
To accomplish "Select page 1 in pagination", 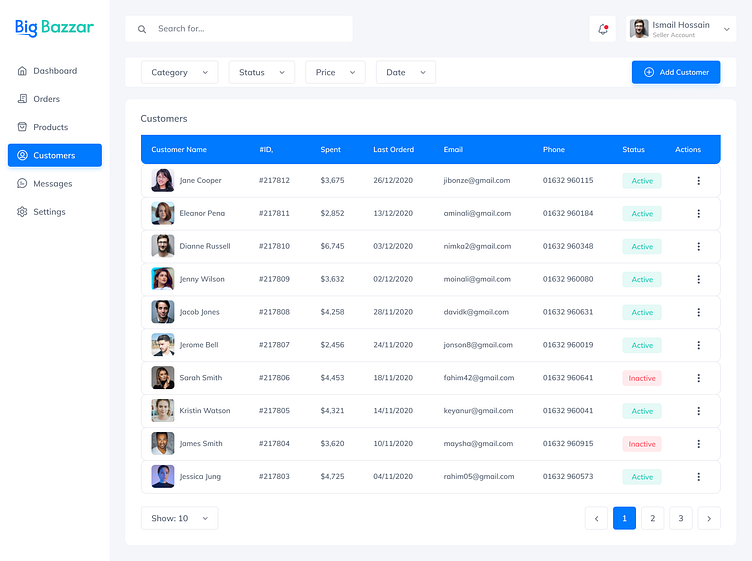I will coord(624,518).
